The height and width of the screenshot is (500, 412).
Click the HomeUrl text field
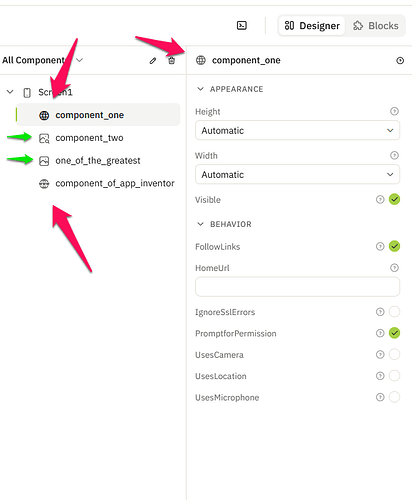coord(297,287)
